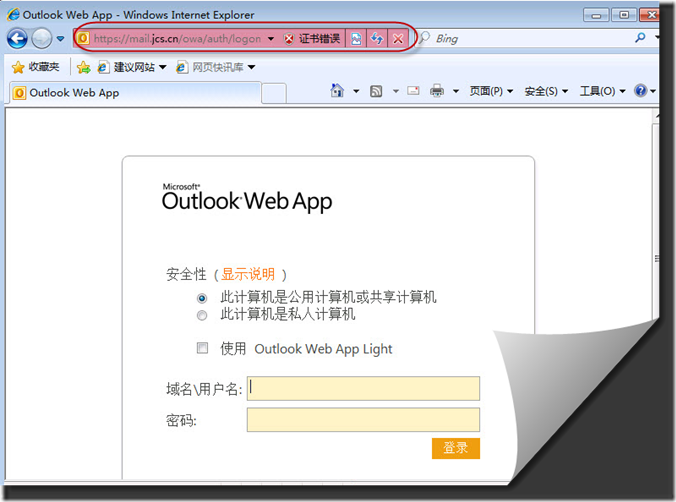Click the 网页快讯库 IE page icon

pyautogui.click(x=182, y=67)
